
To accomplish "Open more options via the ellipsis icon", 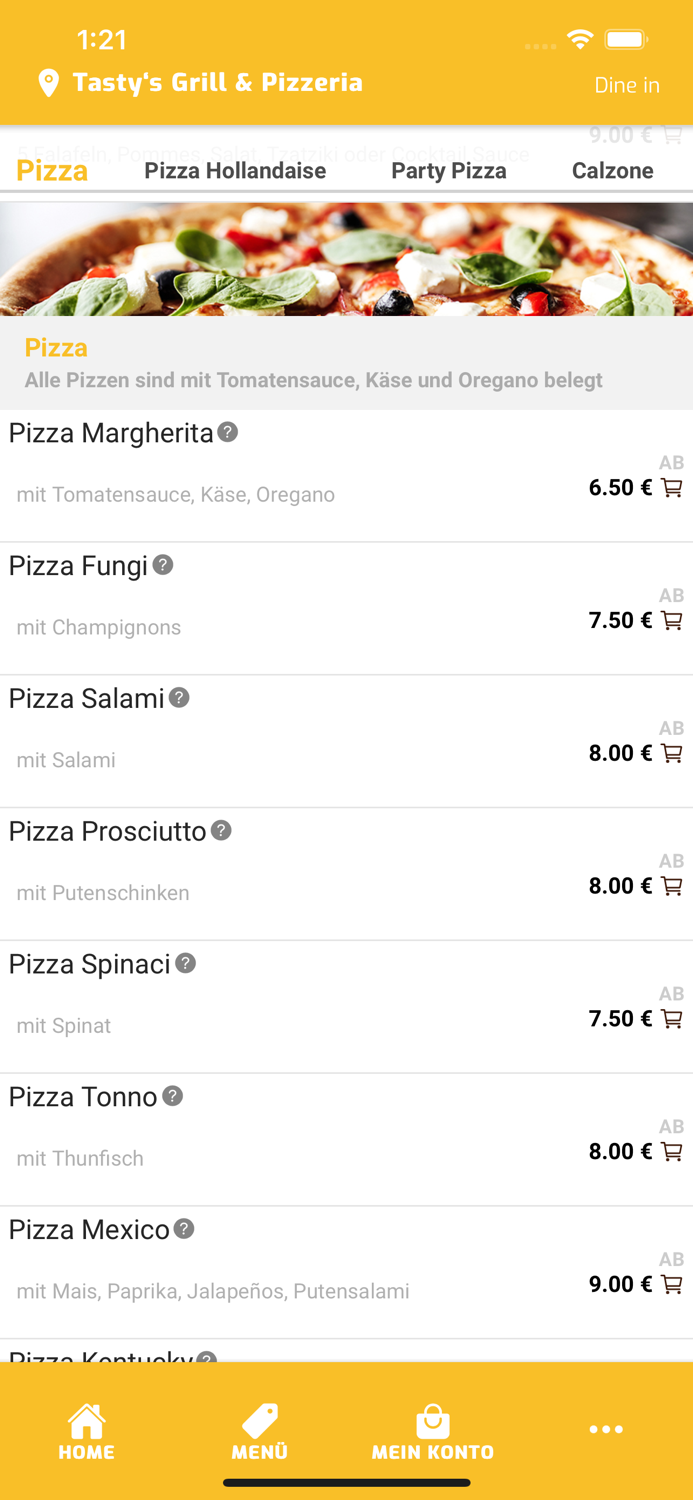I will 605,1429.
